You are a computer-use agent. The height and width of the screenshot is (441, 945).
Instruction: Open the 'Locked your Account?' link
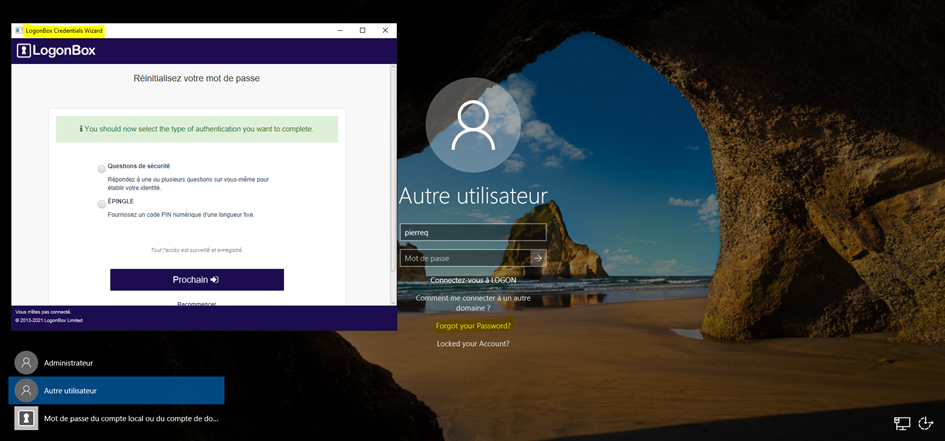click(473, 344)
